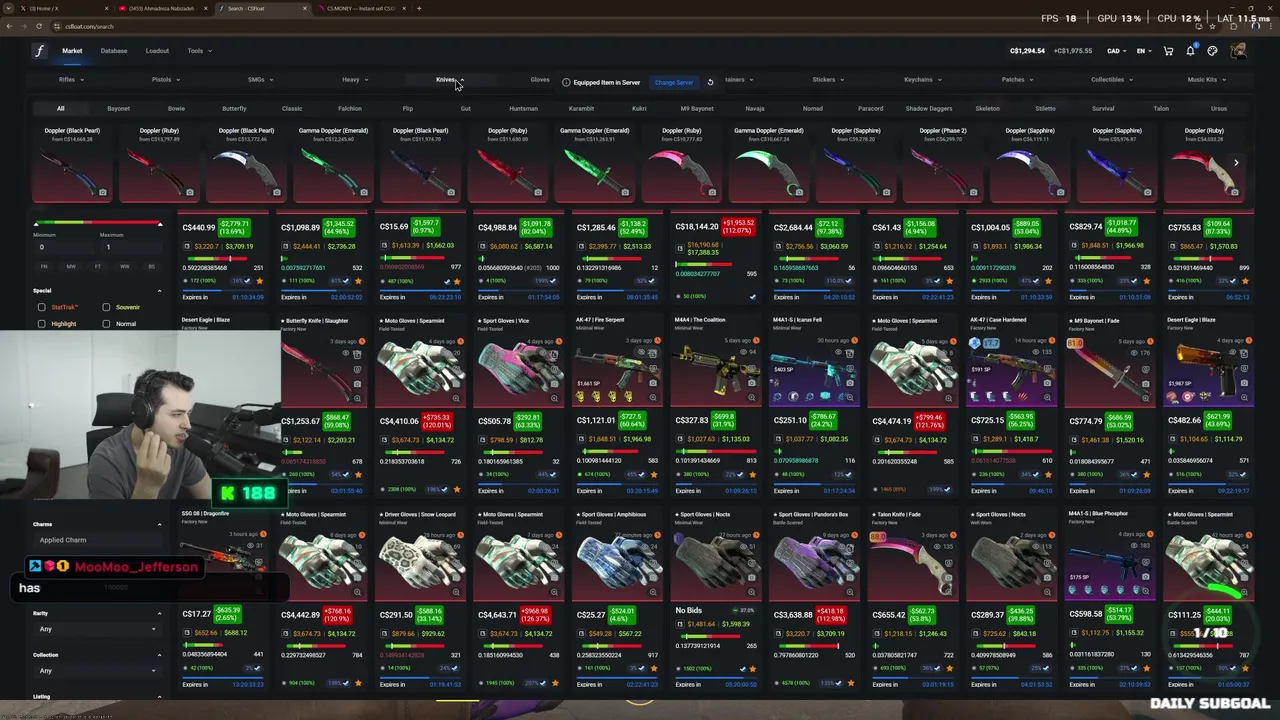Open a new browser tab
Viewport: 1280px width, 720px height.
tap(419, 8)
